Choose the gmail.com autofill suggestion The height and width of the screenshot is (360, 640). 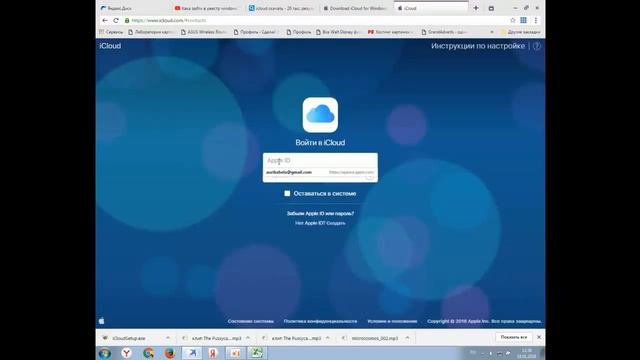point(320,172)
